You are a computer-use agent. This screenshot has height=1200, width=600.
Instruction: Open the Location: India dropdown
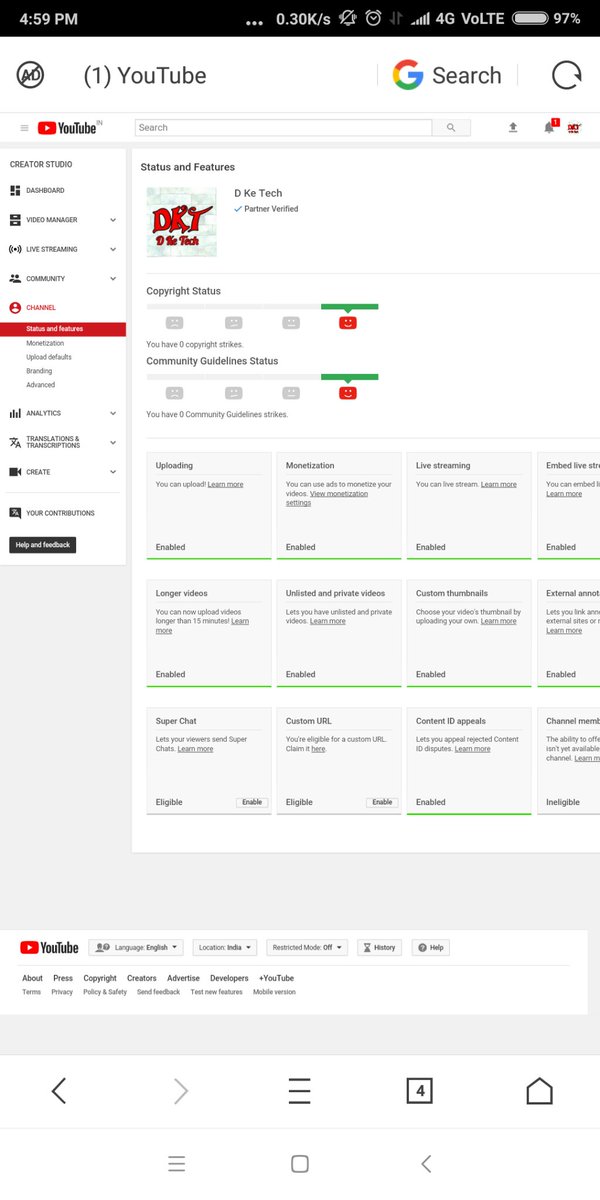click(225, 947)
